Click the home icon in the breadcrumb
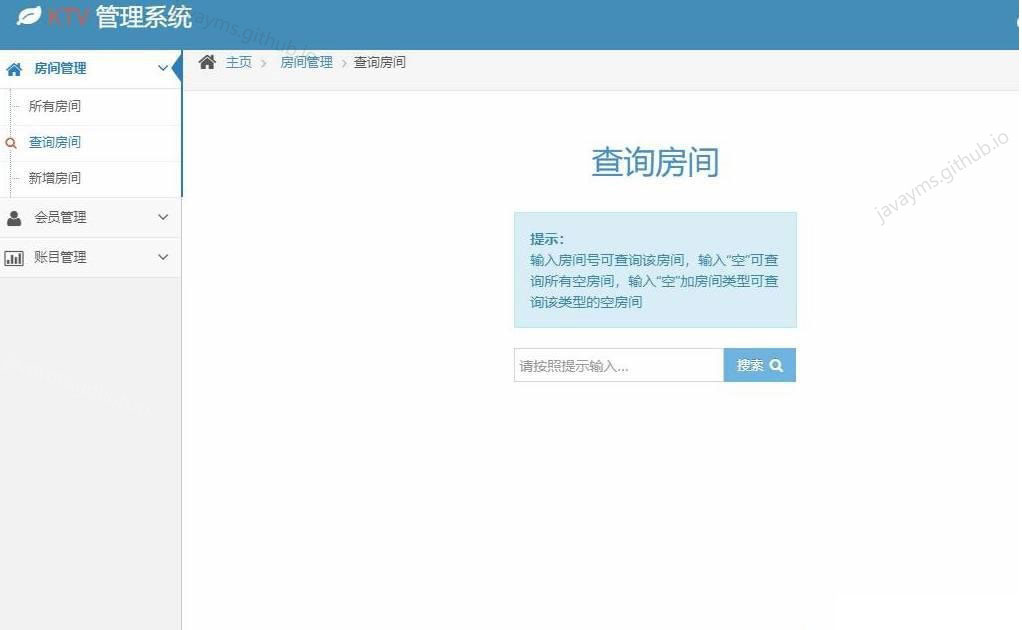Image resolution: width=1022 pixels, height=630 pixels. (207, 62)
